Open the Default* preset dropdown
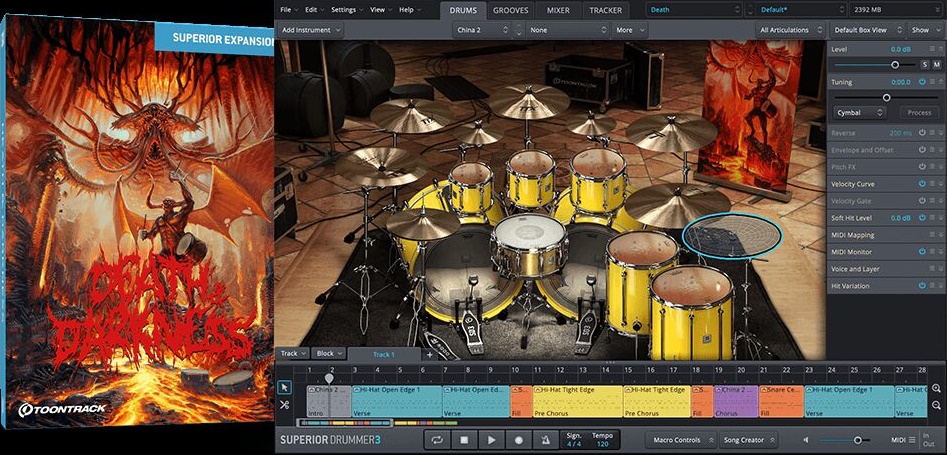The height and width of the screenshot is (455, 947). coord(801,10)
